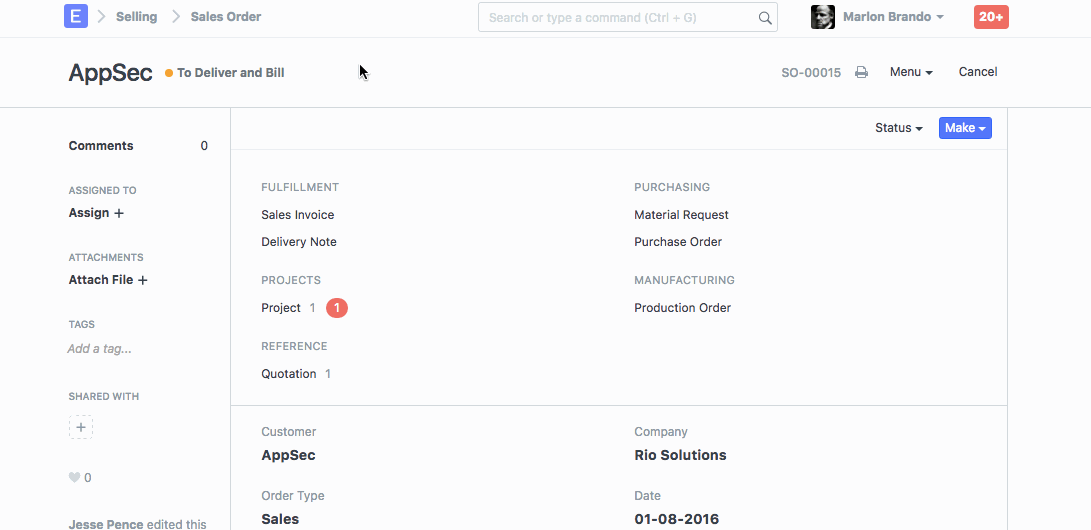
Task: Click the Shared With plus box
Action: click(x=81, y=427)
